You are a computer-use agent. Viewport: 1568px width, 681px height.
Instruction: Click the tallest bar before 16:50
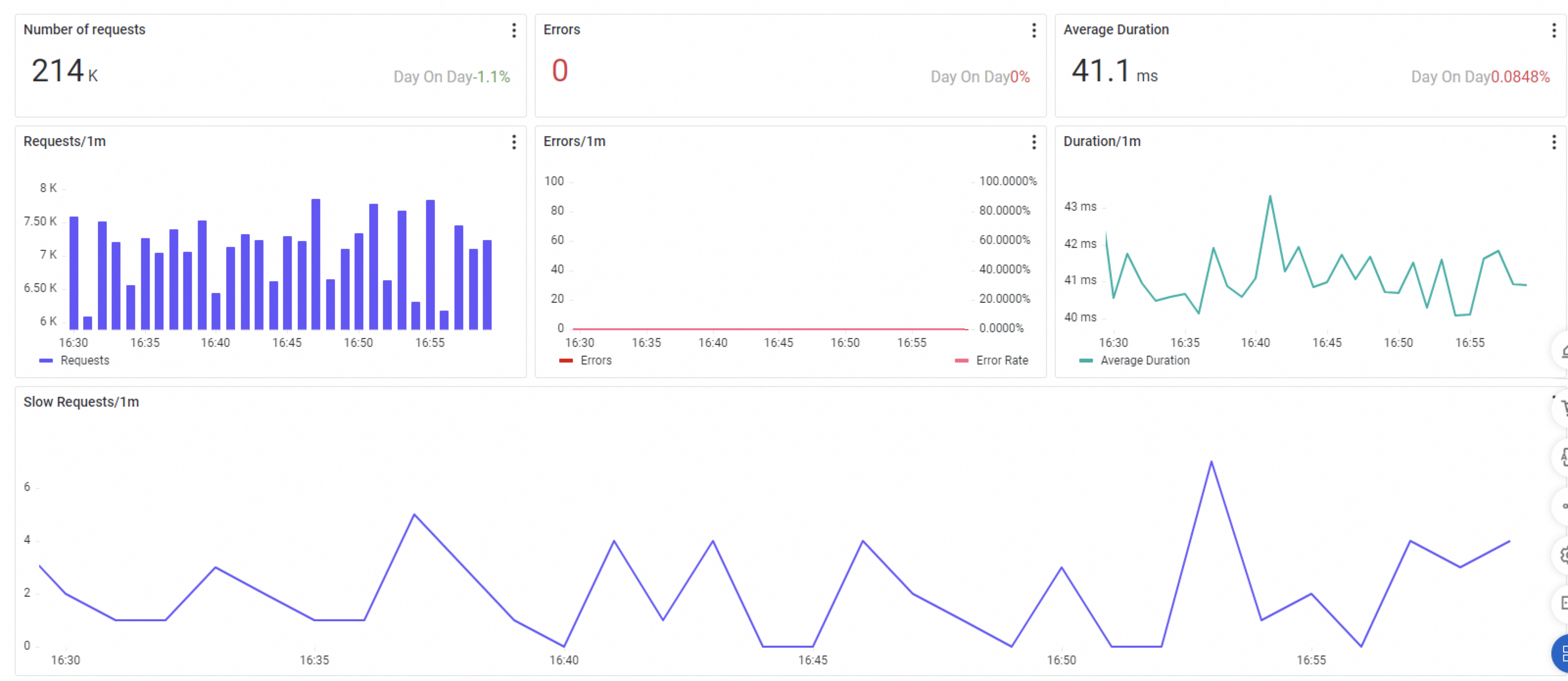[x=315, y=262]
